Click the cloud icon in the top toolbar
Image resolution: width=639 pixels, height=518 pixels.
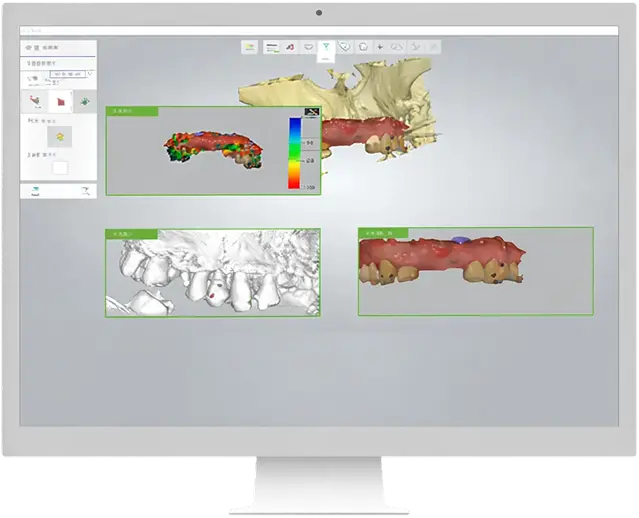[x=397, y=47]
